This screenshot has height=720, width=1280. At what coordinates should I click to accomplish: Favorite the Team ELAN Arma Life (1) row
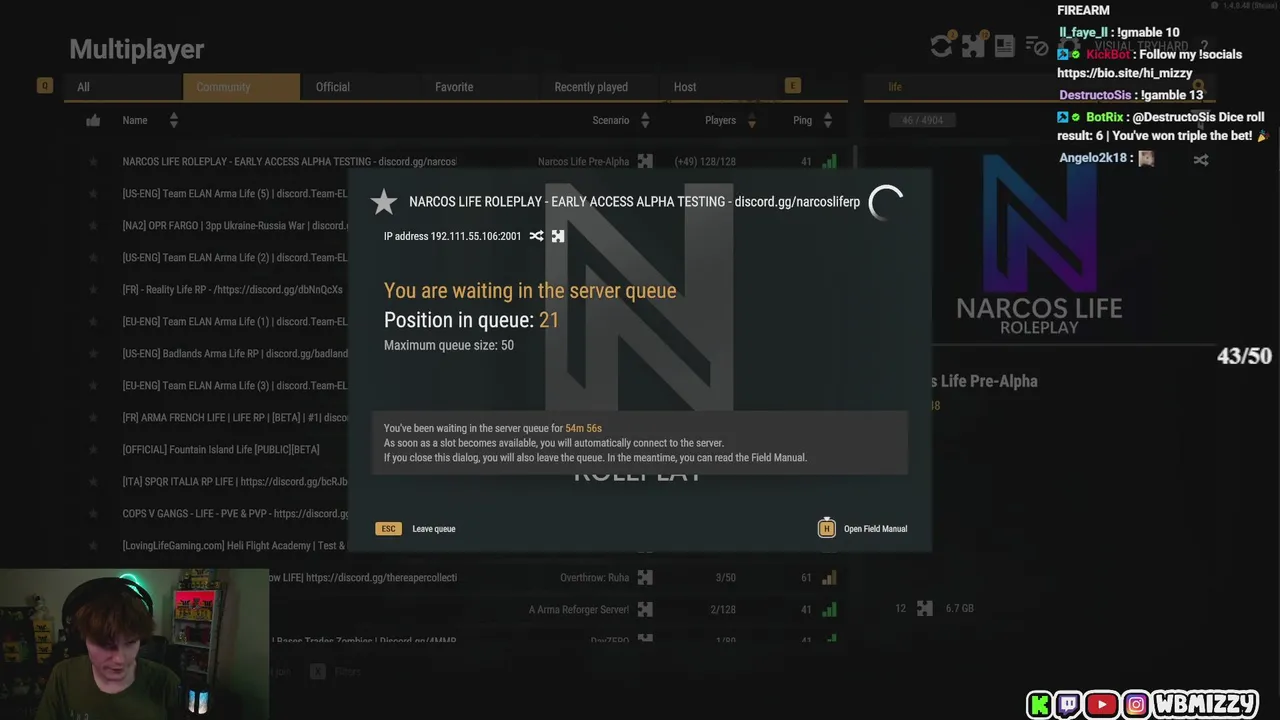[x=93, y=322]
